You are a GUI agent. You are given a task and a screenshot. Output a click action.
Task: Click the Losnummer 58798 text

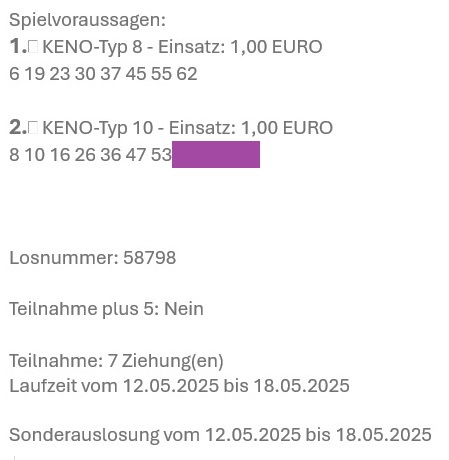pos(93,258)
